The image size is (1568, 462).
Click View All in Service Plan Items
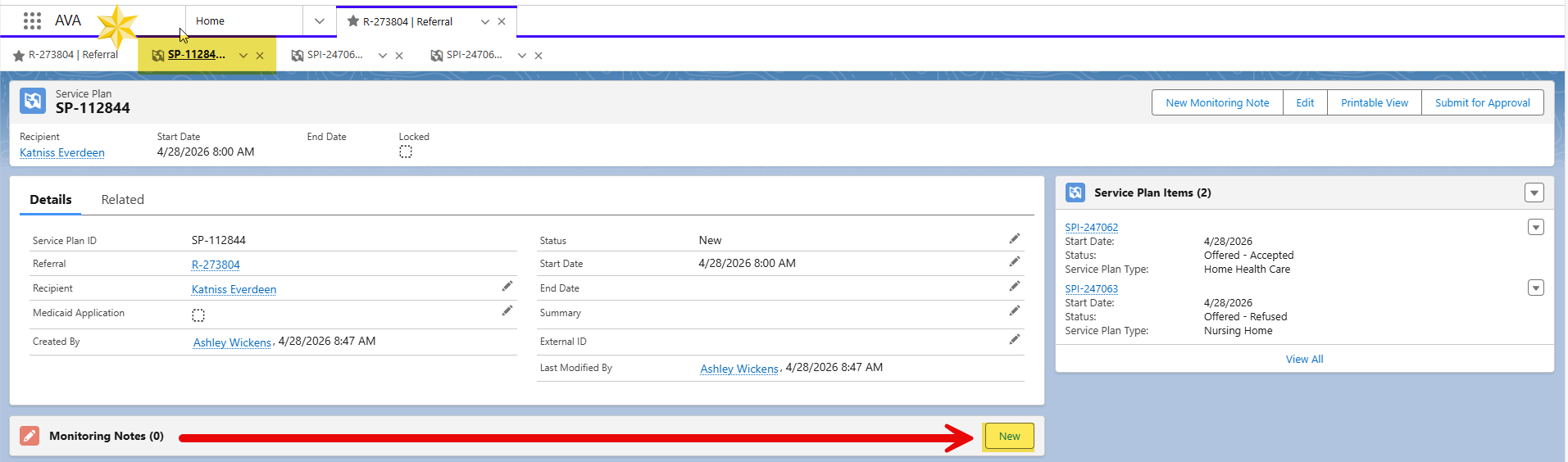(x=1304, y=359)
